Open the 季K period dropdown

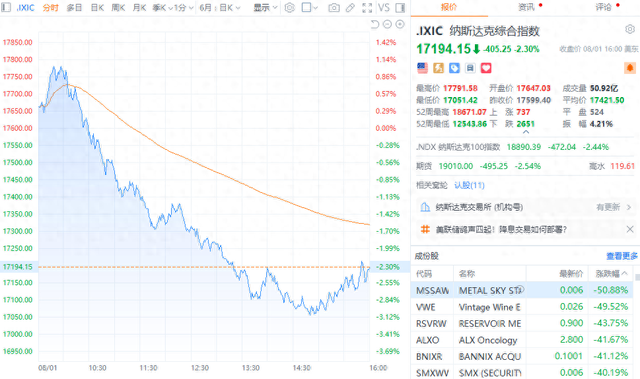click(162, 7)
